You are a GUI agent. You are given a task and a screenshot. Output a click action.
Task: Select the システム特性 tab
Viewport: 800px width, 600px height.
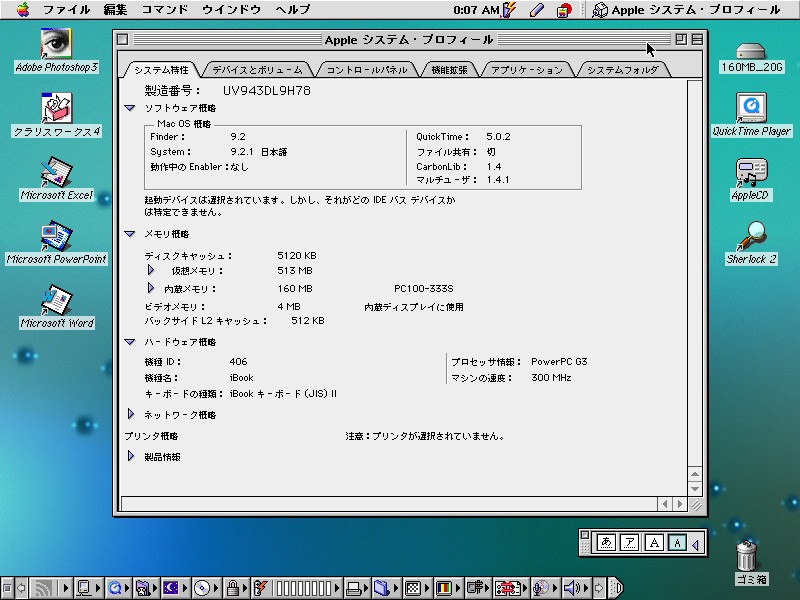coord(161,70)
